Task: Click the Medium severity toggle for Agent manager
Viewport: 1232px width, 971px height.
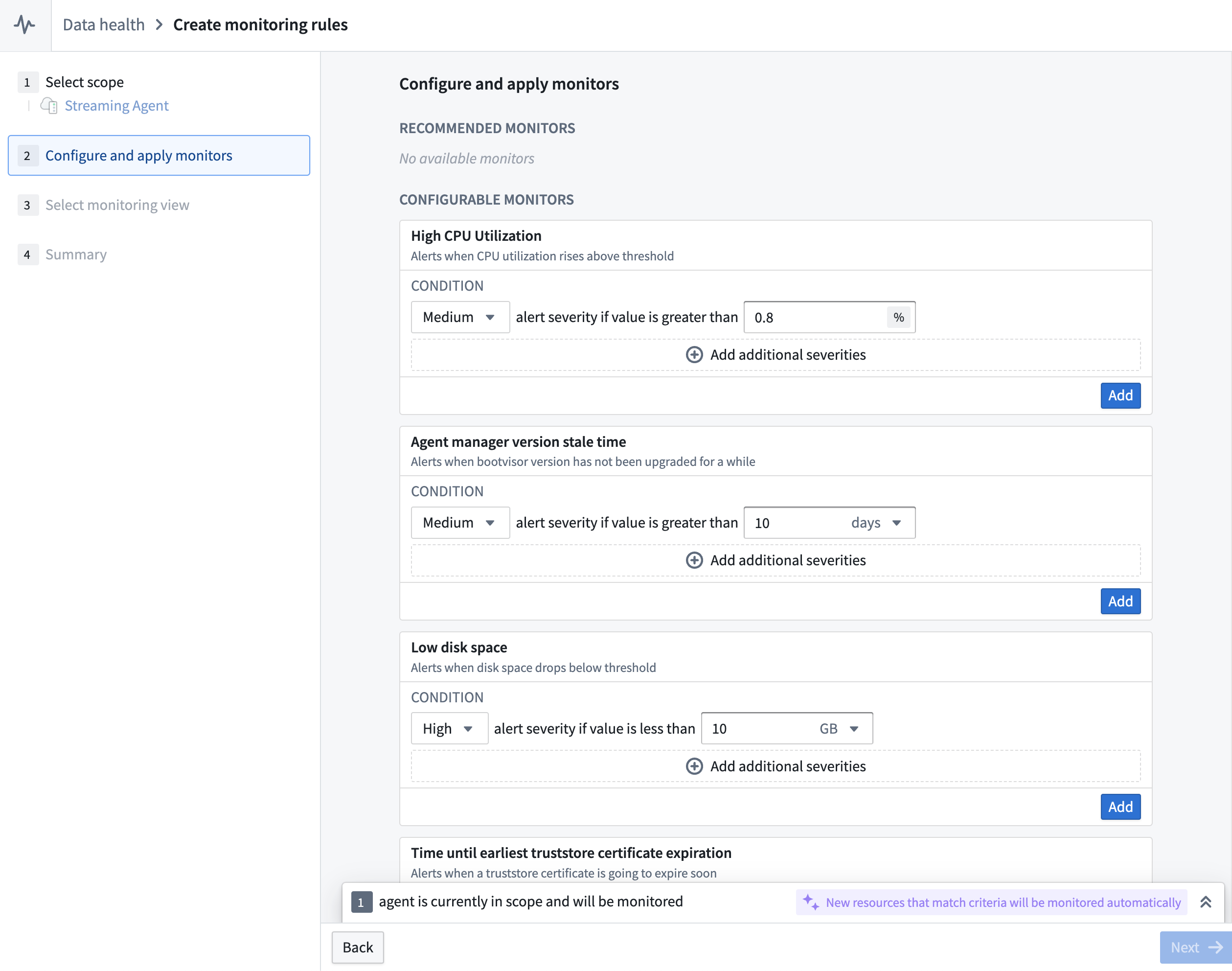Action: (456, 522)
